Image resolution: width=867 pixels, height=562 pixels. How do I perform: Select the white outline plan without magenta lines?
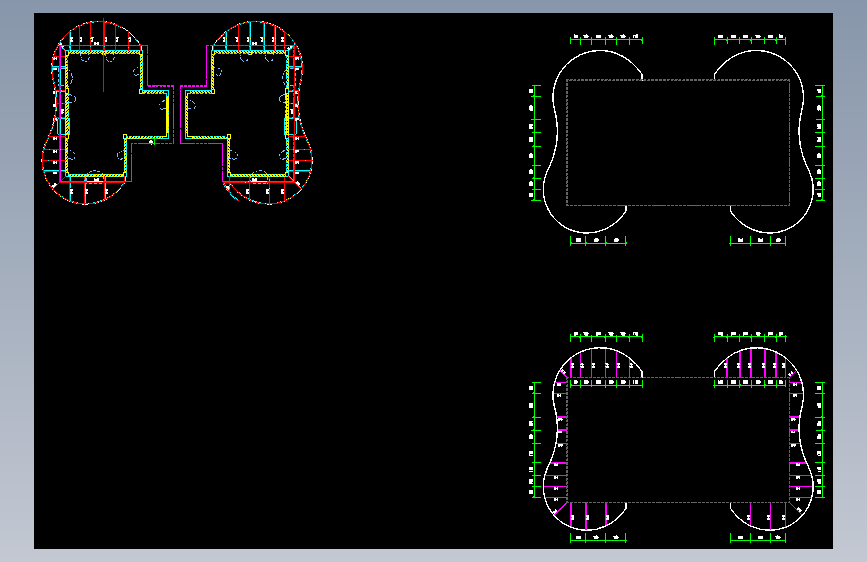coord(678,140)
